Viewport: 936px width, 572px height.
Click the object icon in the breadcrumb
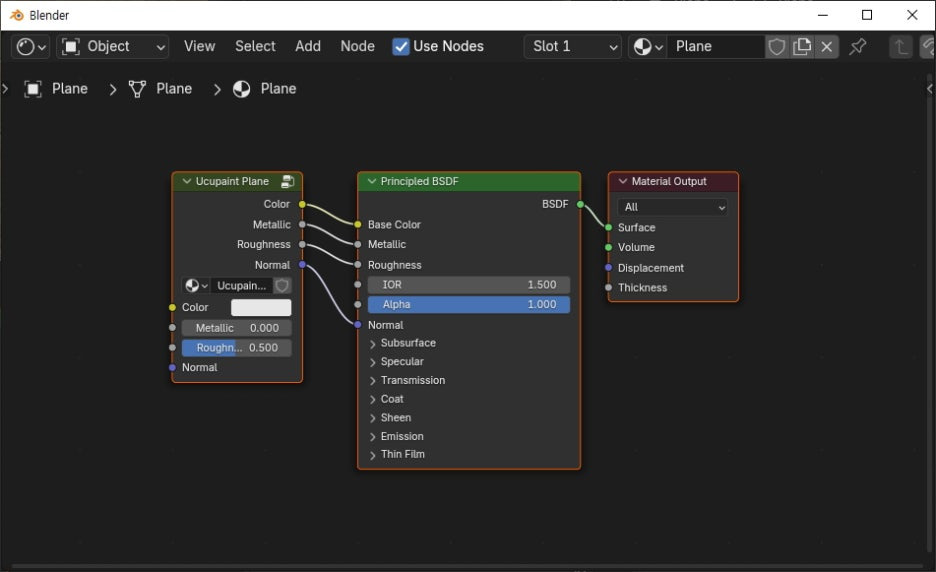(33, 89)
